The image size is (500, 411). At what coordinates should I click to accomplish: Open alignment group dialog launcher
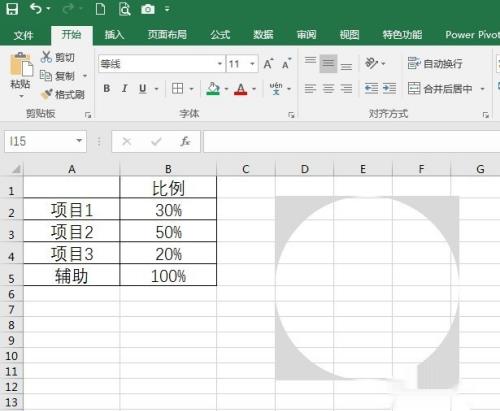[485, 115]
